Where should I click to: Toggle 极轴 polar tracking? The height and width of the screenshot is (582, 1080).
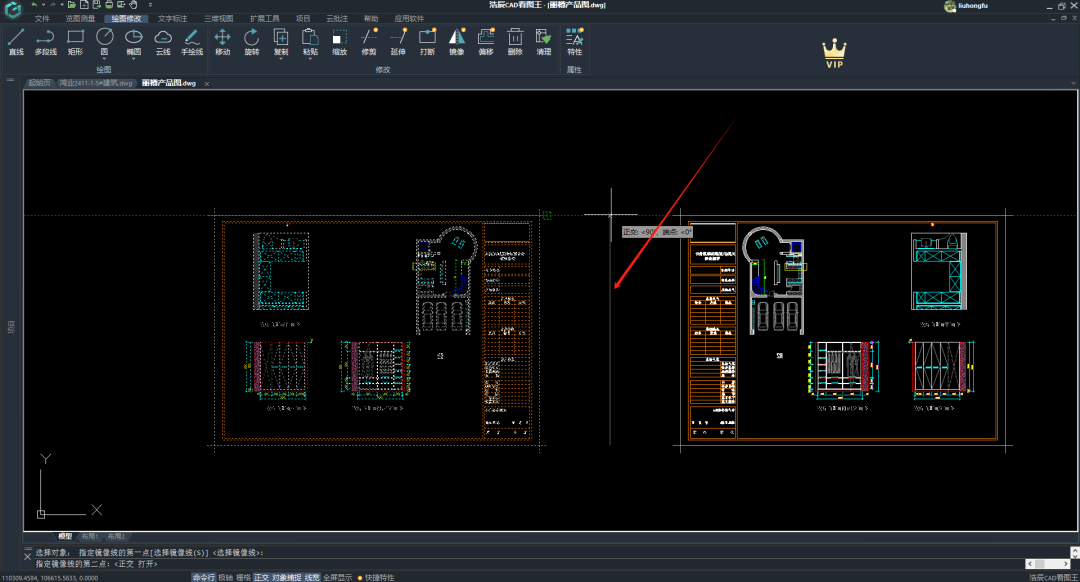click(225, 577)
